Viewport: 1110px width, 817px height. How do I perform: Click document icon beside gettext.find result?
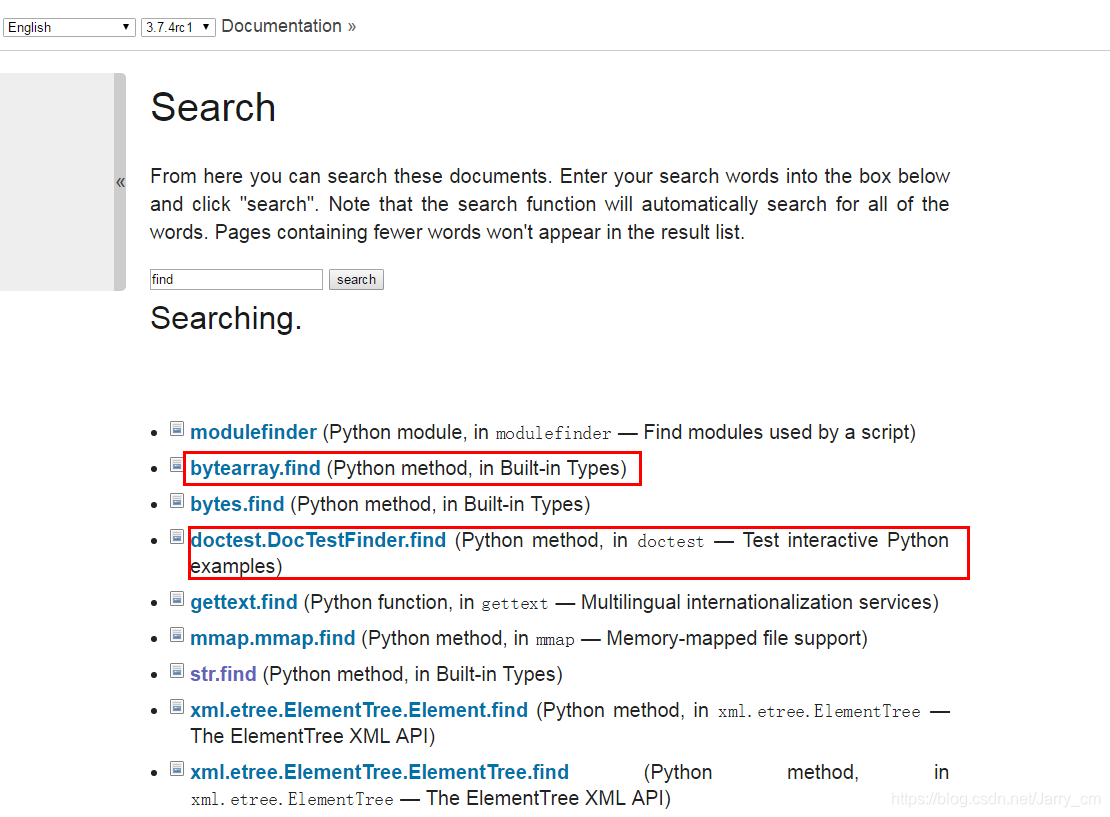[x=177, y=599]
